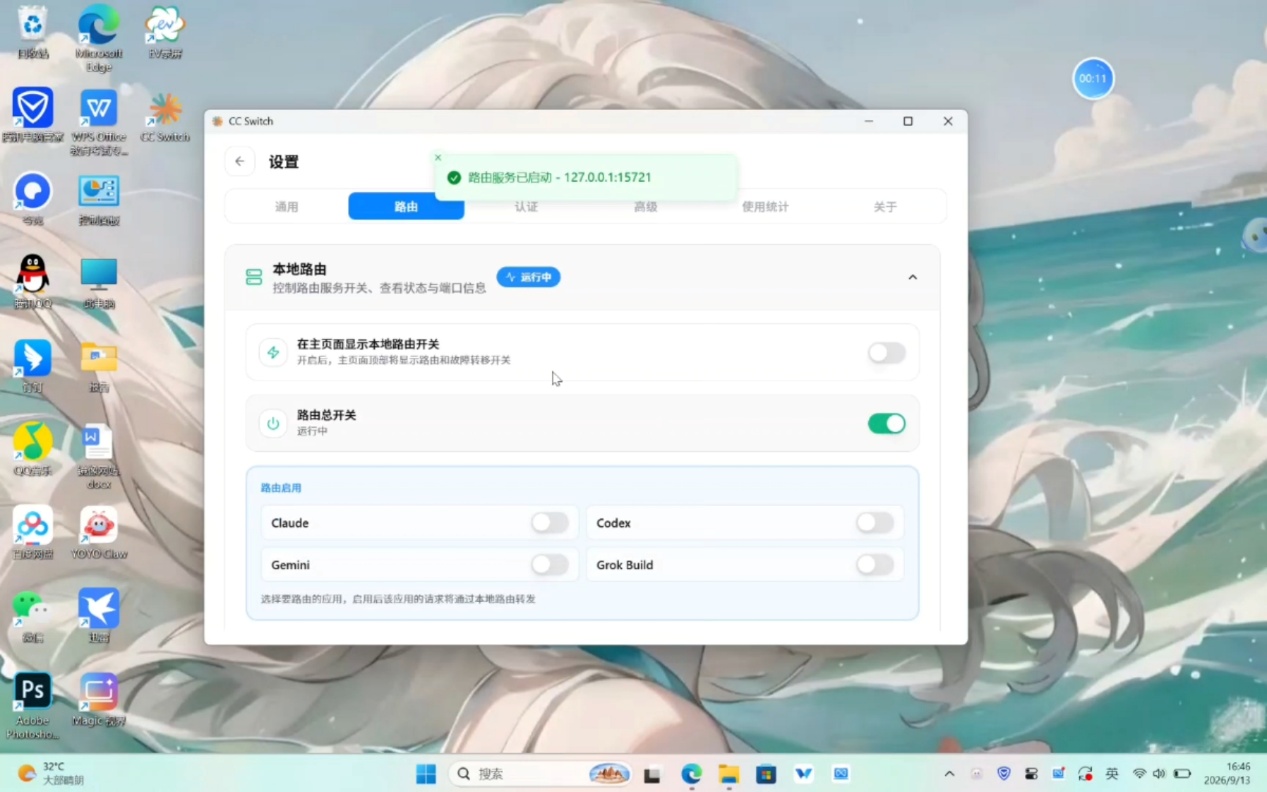
Task: Collapse the 本地路由 section chevron
Action: coord(912,277)
